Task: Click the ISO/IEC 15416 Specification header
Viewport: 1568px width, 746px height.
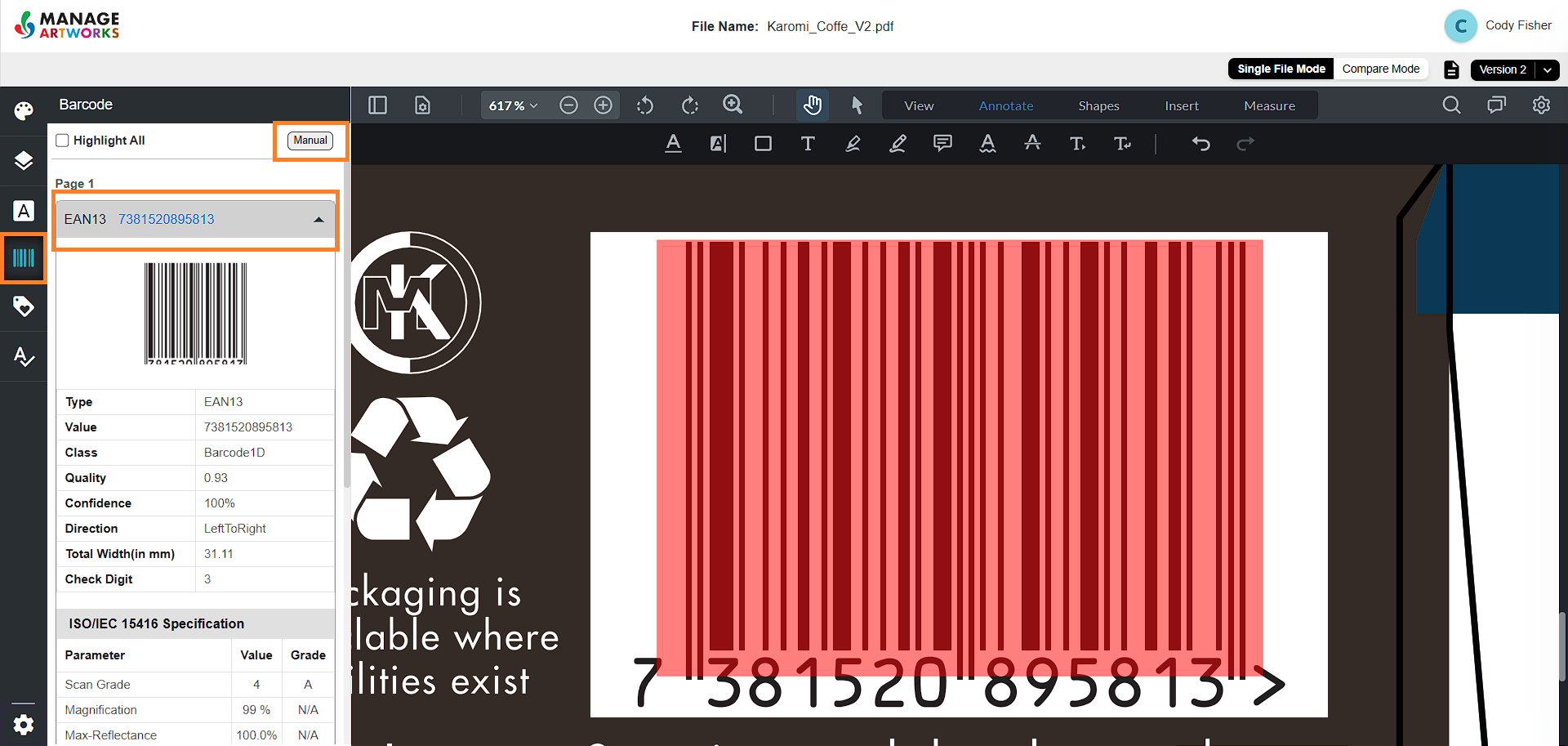Action: tap(195, 623)
